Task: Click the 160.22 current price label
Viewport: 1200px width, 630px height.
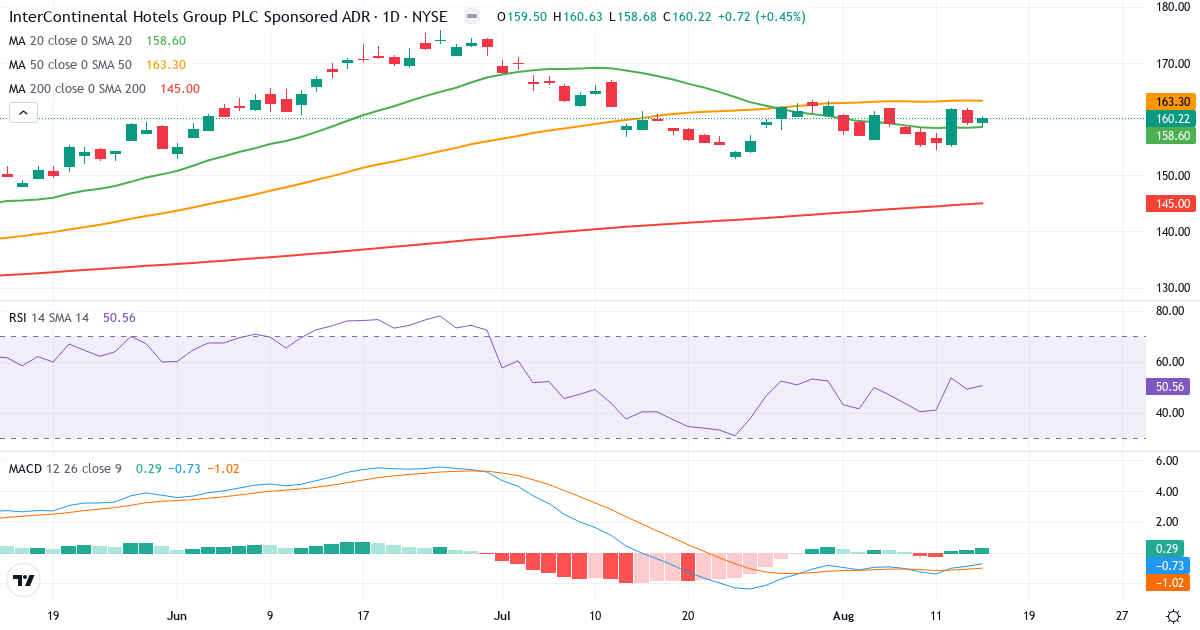Action: pyautogui.click(x=1170, y=118)
